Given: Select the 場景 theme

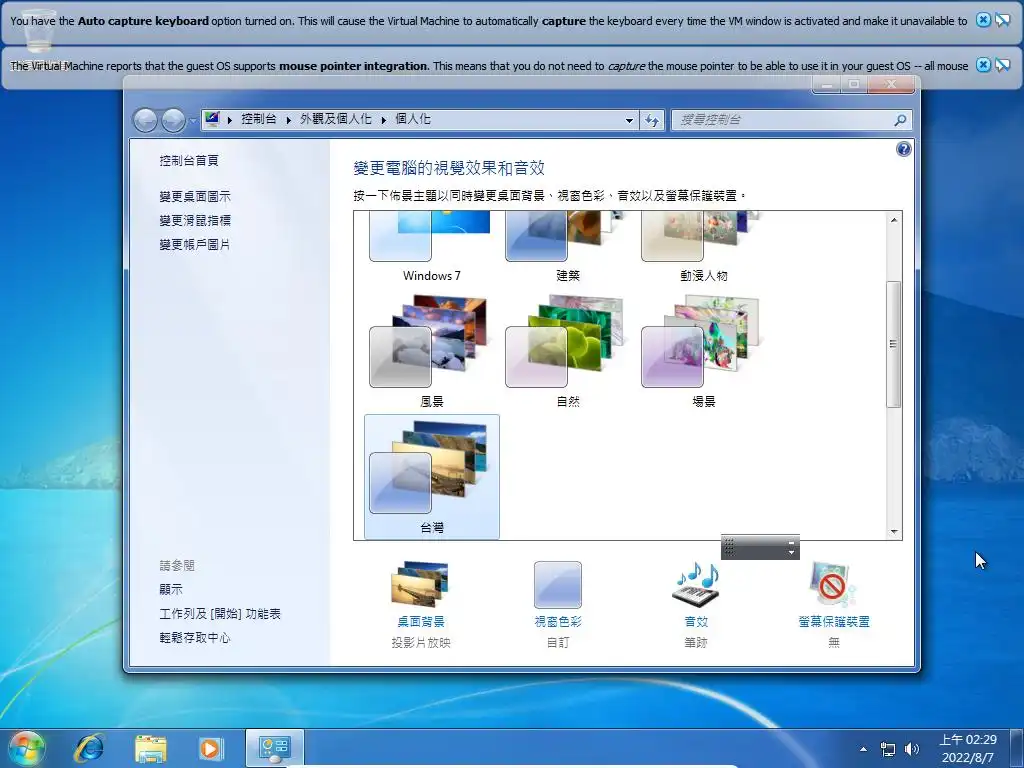Looking at the screenshot, I should [x=703, y=351].
